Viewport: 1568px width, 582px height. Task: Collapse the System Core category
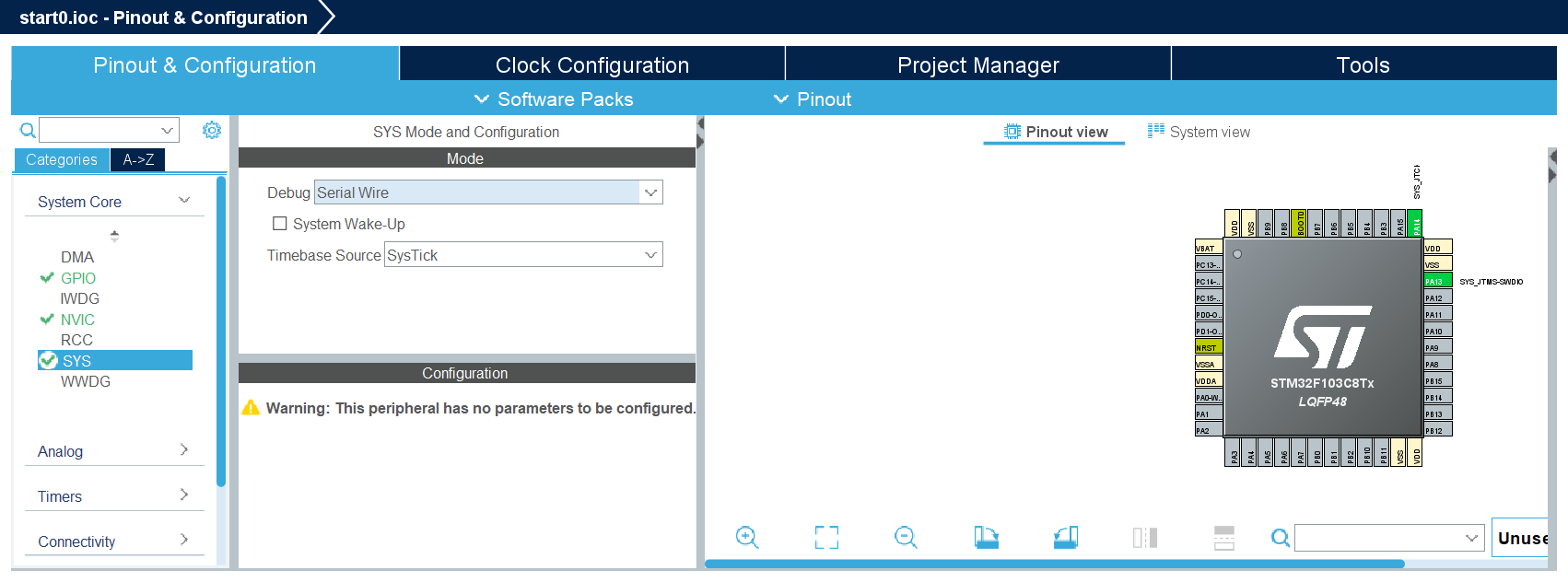click(184, 201)
